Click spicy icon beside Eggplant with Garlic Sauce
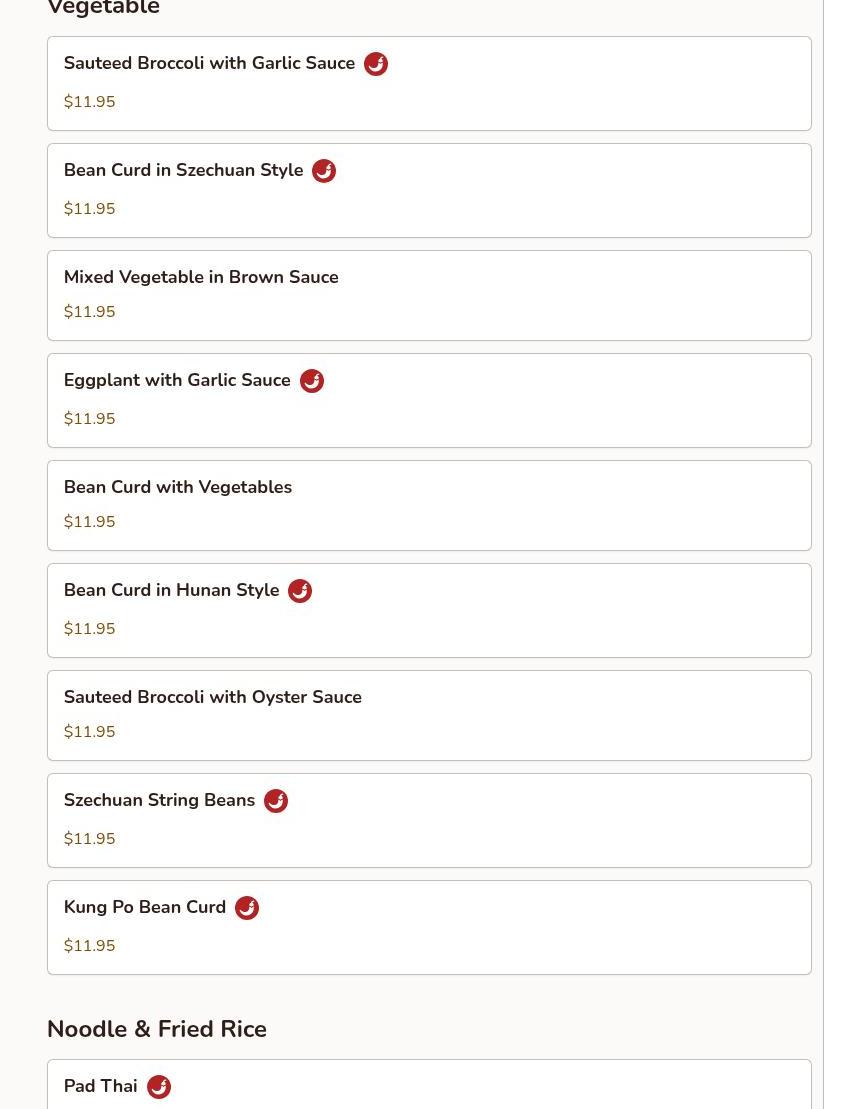 click(x=312, y=381)
